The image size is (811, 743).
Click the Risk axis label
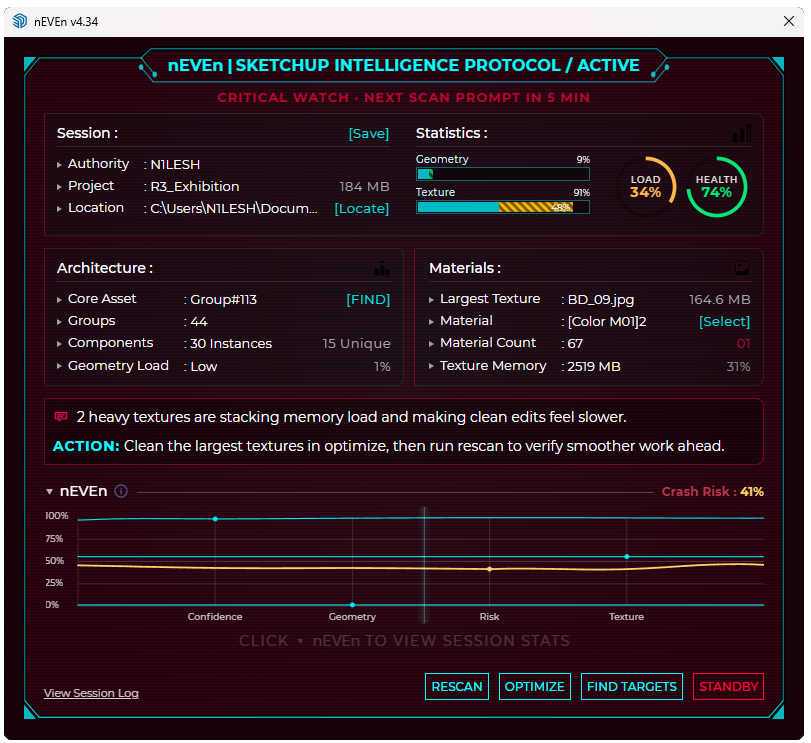tap(489, 617)
